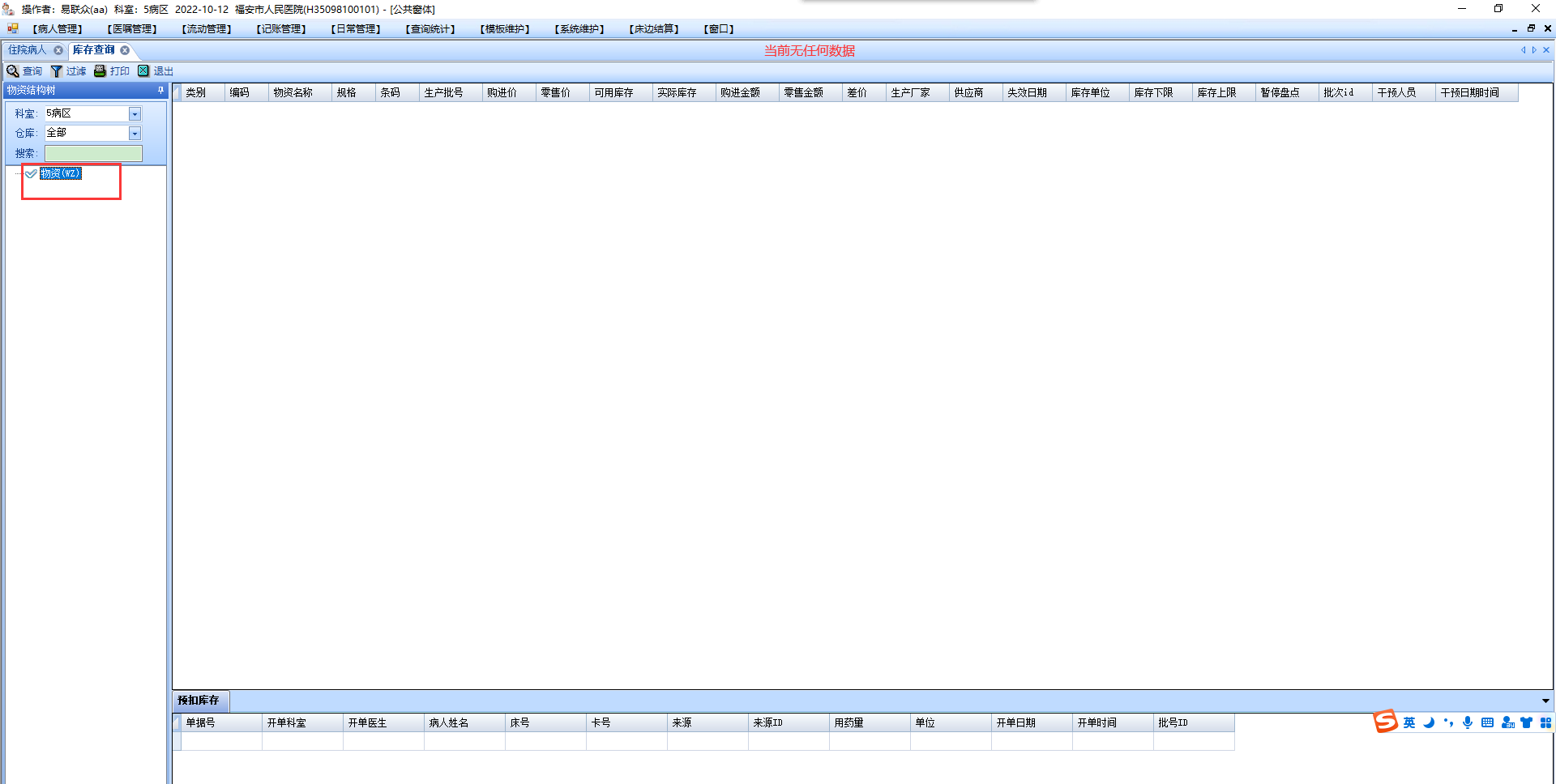
Task: Open the 【流动管理】 menu
Action: click(x=207, y=29)
